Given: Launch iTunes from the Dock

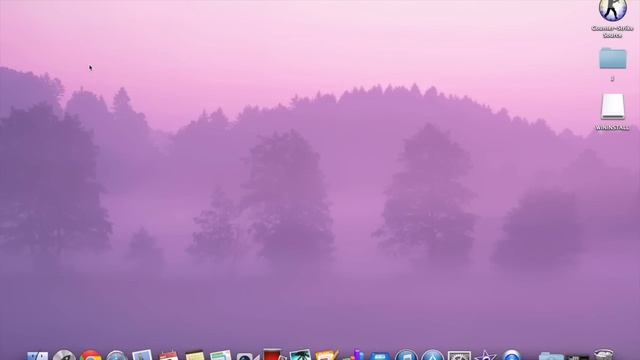Looking at the screenshot, I should point(406,355).
